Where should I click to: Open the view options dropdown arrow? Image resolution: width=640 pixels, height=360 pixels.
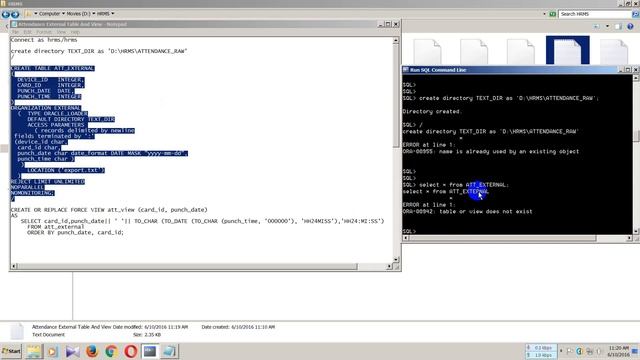(607, 27)
